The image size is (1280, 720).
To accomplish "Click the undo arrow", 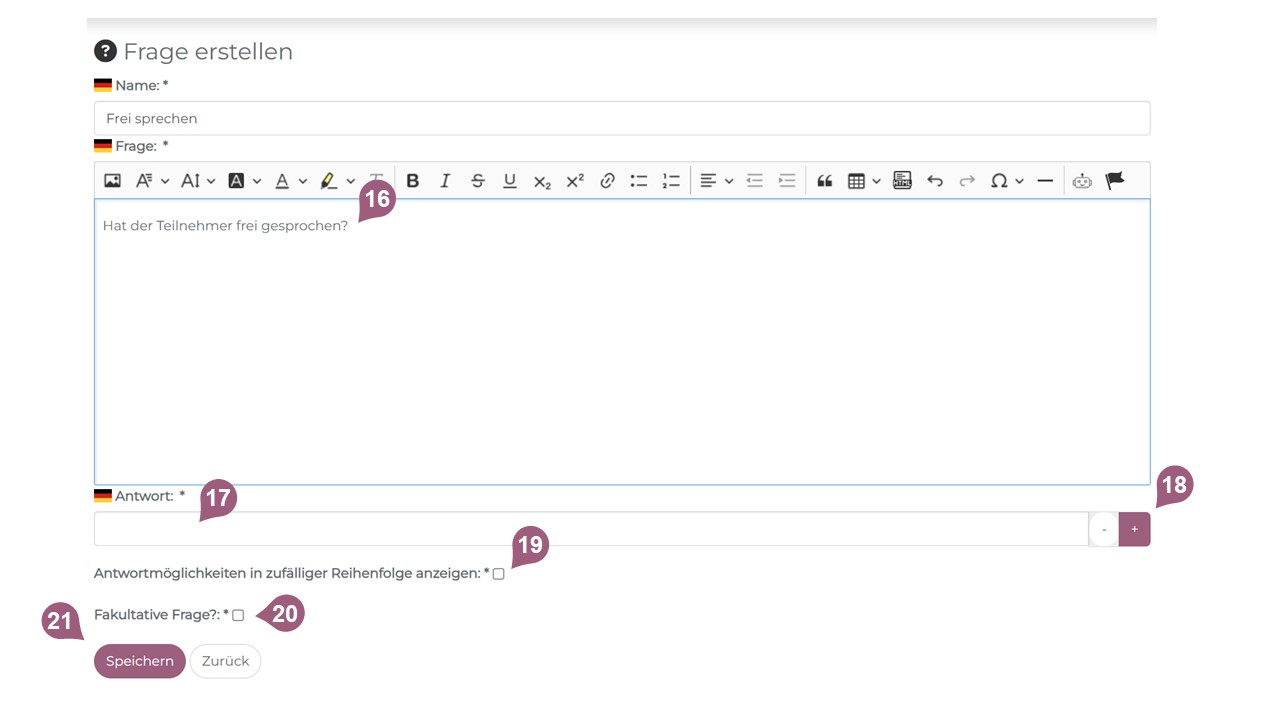I will (x=935, y=181).
